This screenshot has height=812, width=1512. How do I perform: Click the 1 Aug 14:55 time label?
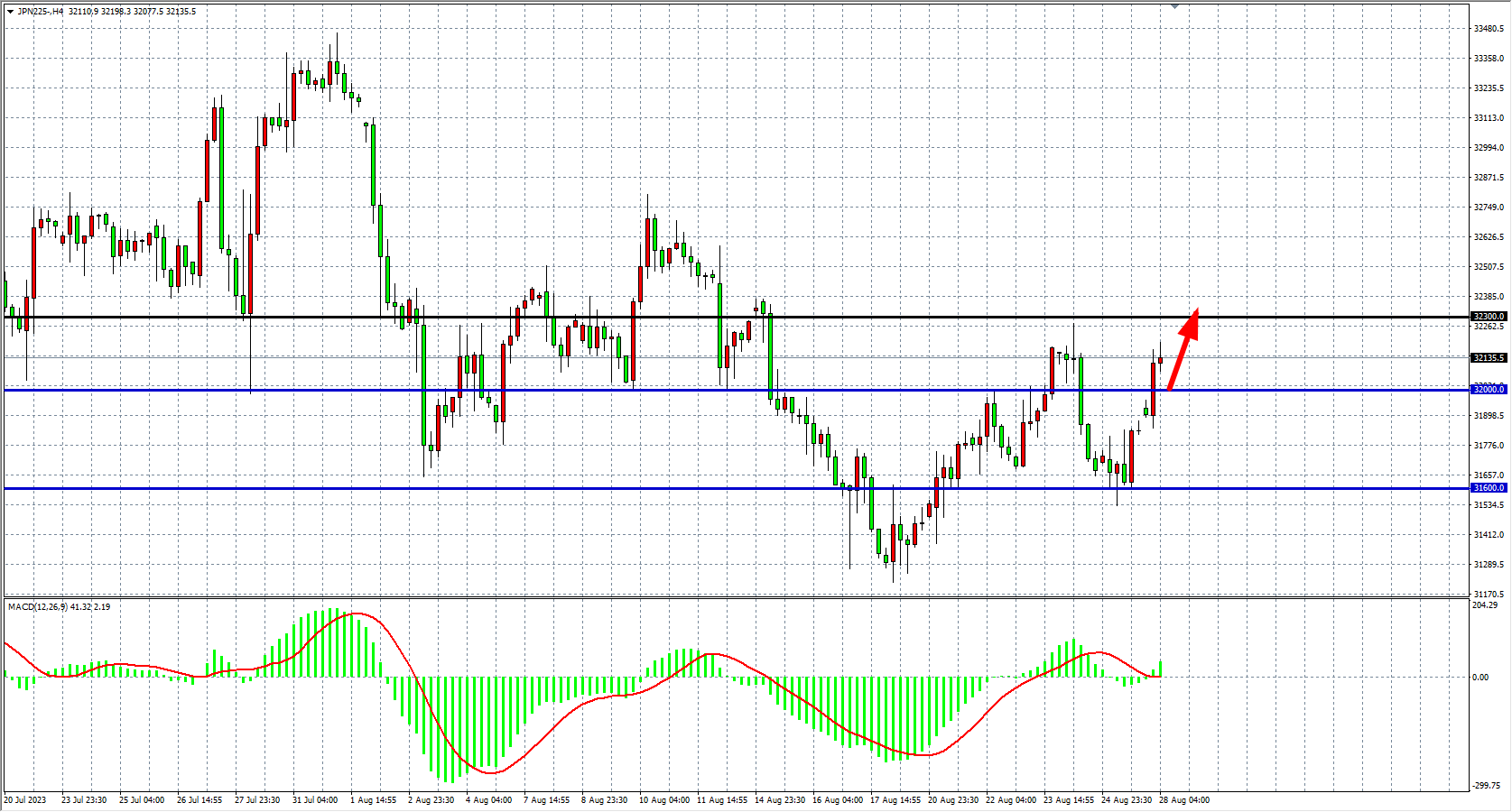tap(374, 800)
